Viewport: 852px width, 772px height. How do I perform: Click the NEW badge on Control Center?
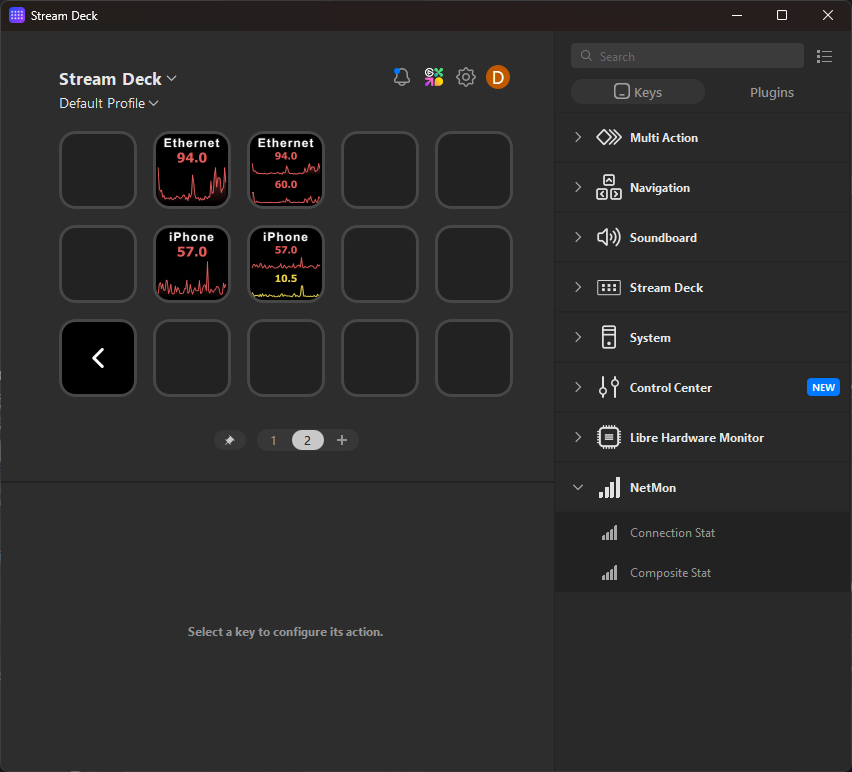823,387
